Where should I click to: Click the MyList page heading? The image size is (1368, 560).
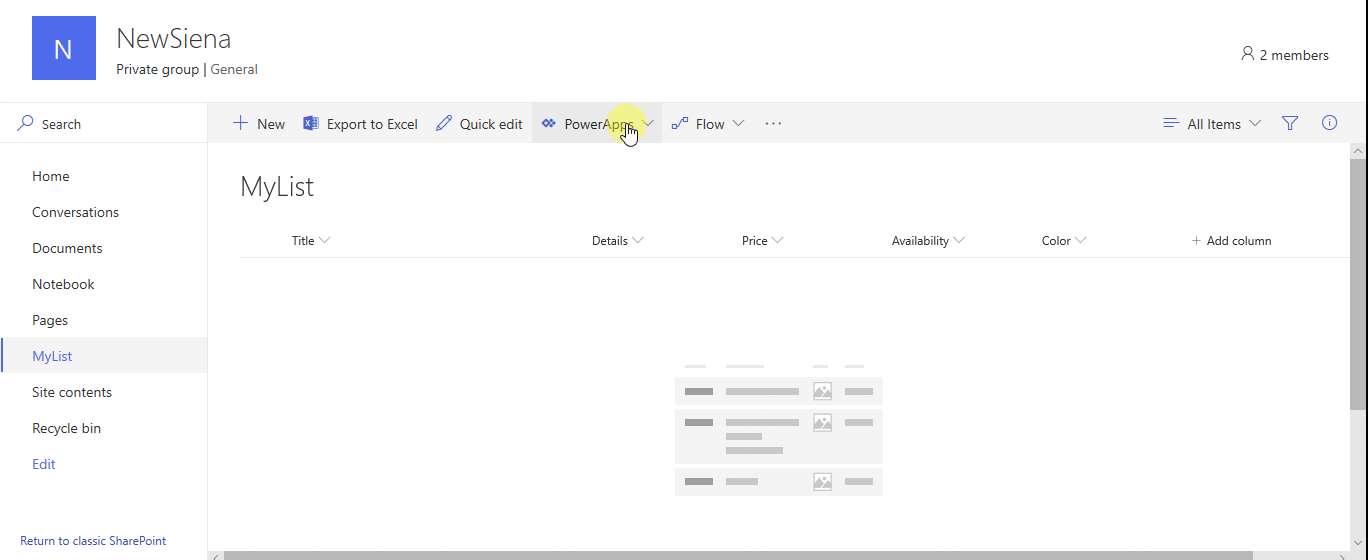tap(277, 187)
